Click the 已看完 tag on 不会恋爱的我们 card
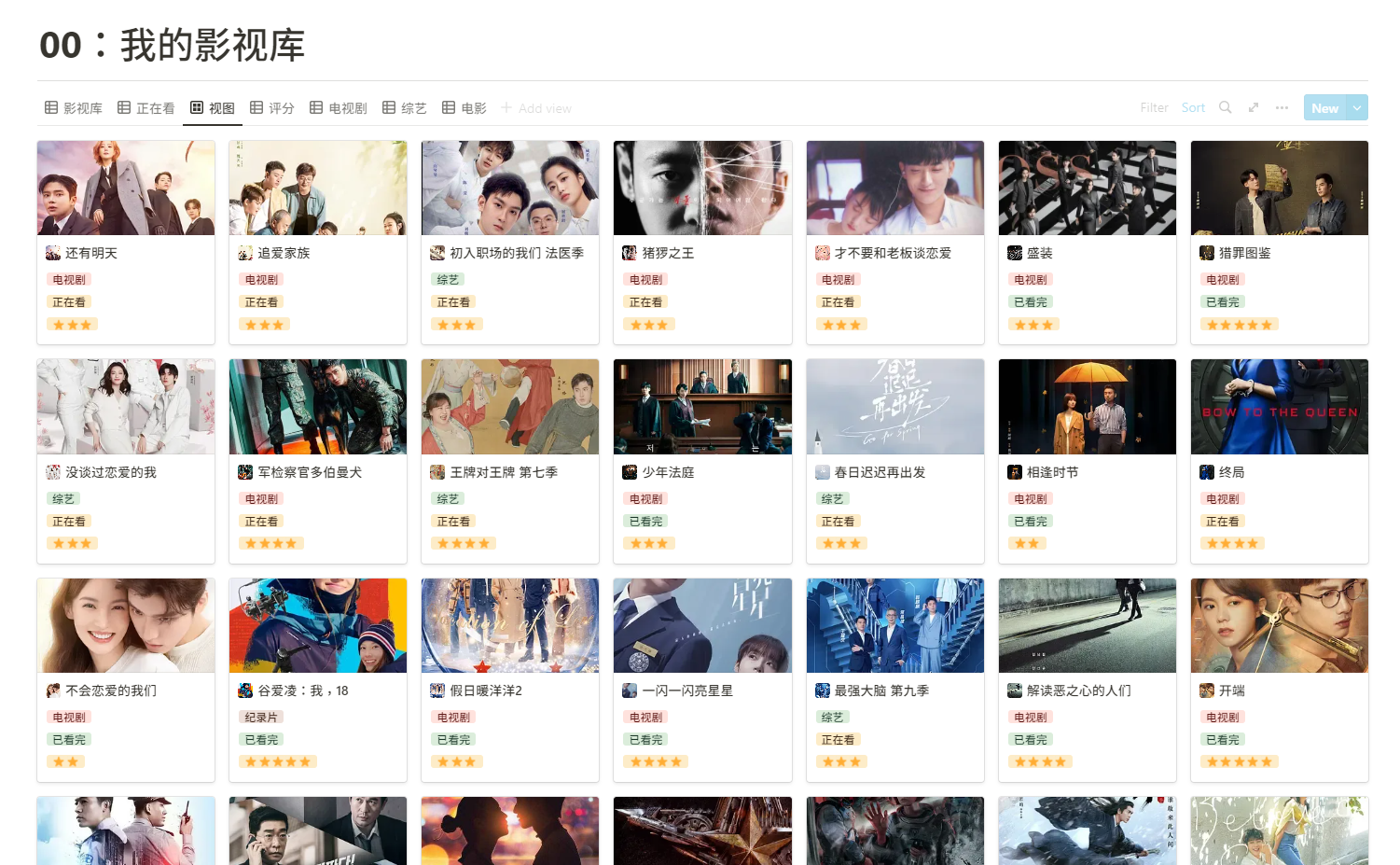The width and height of the screenshot is (1400, 865). point(69,740)
